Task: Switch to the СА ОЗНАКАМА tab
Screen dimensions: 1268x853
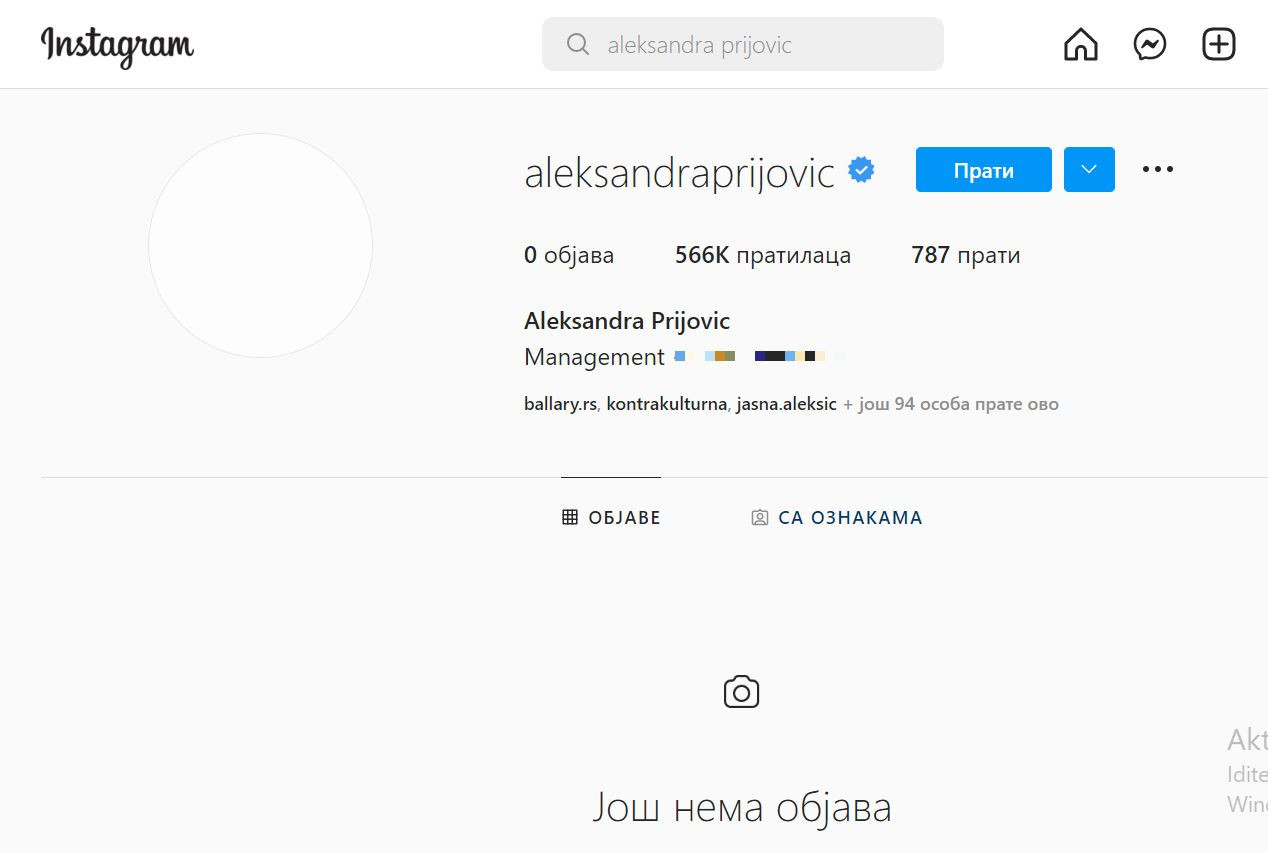Action: [x=837, y=518]
